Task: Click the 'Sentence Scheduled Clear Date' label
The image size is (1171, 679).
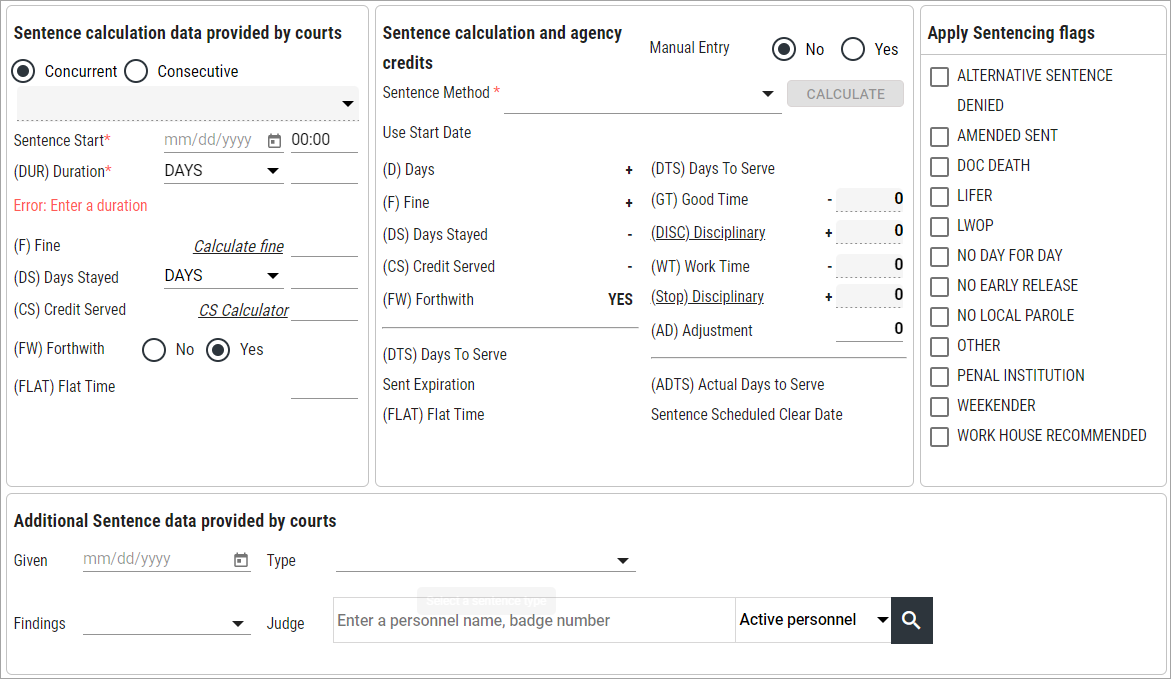Action: (746, 415)
